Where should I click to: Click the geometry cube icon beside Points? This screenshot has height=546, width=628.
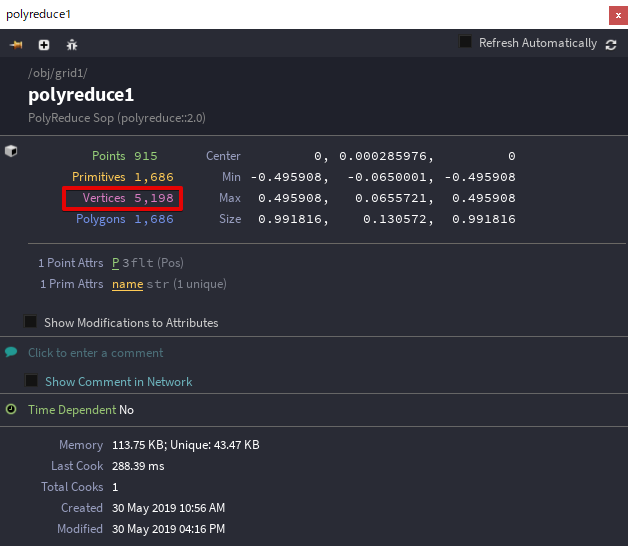click(x=11, y=152)
